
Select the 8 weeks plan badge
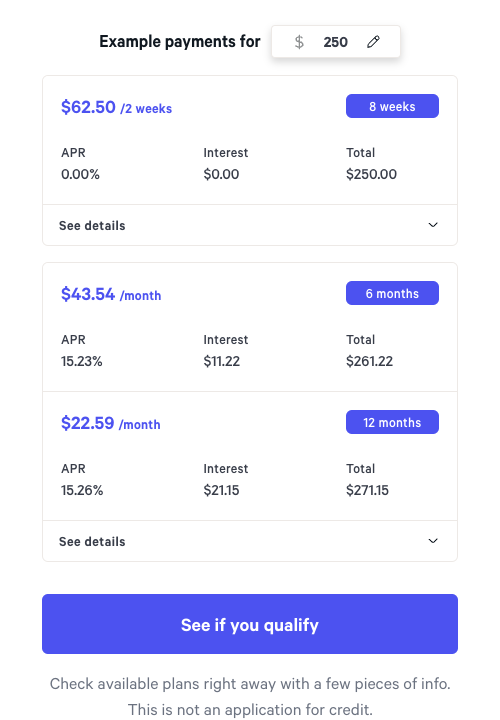point(392,106)
